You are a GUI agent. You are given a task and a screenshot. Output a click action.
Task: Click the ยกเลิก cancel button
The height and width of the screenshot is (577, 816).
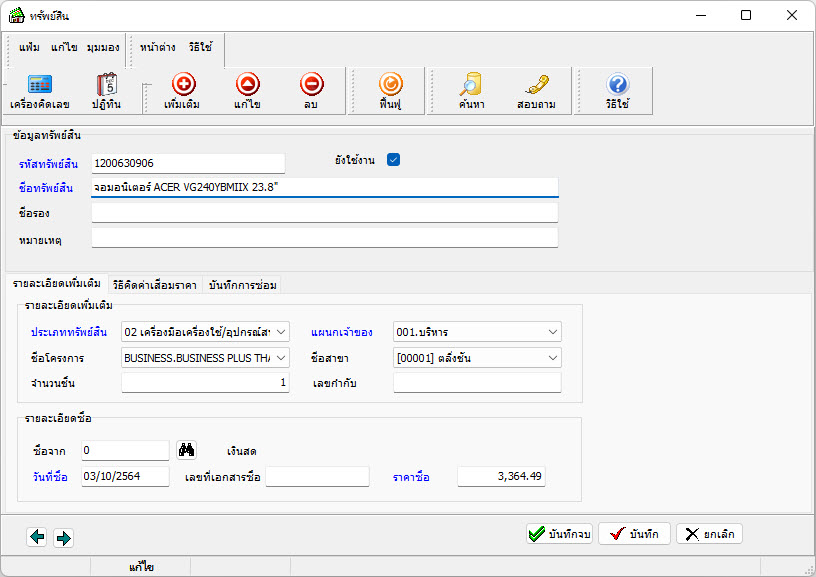pyautogui.click(x=709, y=534)
